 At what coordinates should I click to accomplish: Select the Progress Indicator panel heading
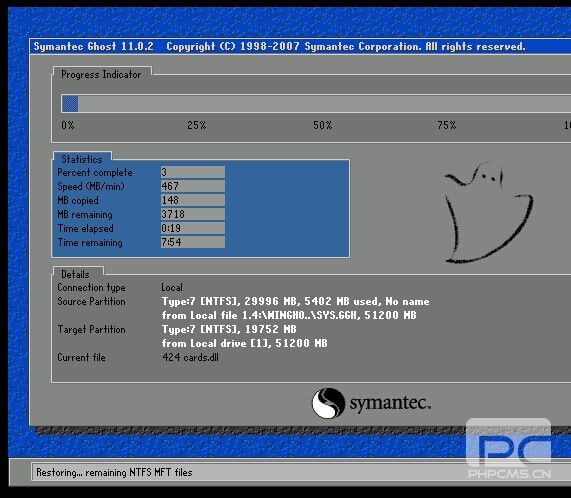click(x=101, y=74)
